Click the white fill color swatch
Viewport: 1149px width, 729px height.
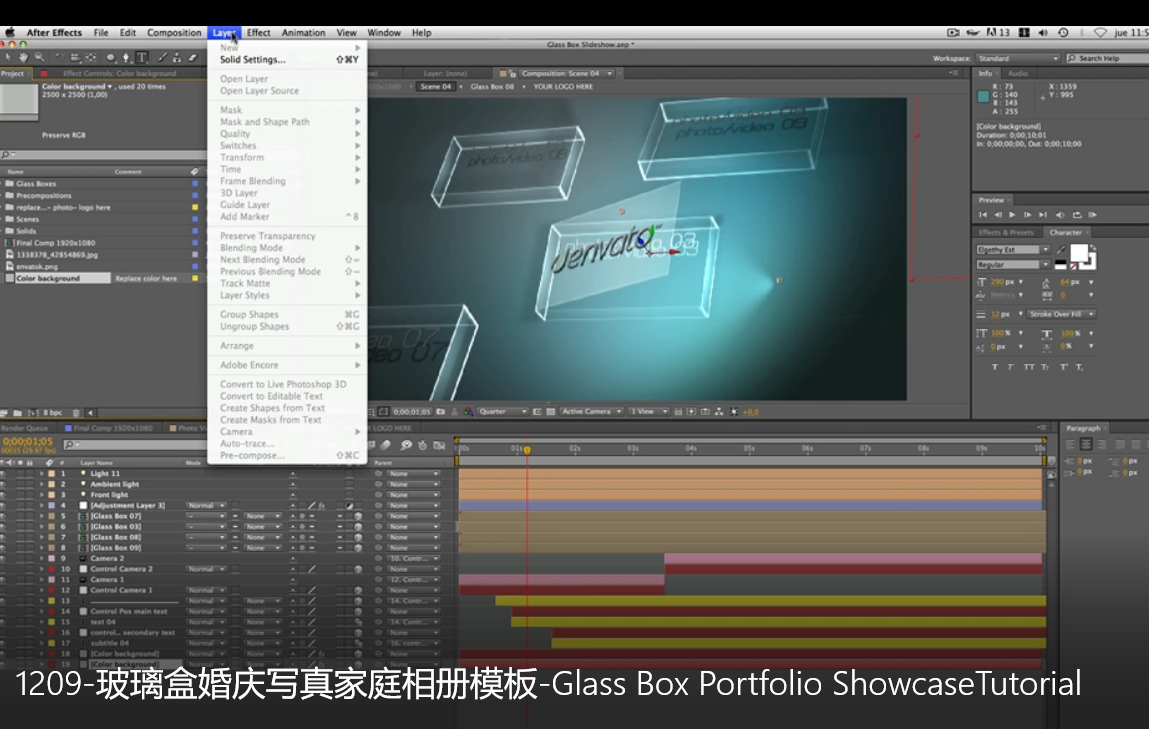pyautogui.click(x=1079, y=253)
